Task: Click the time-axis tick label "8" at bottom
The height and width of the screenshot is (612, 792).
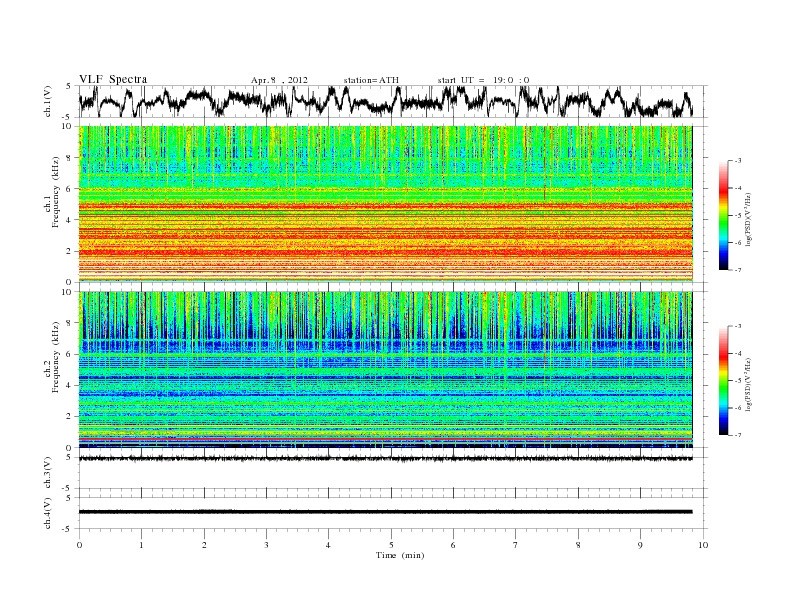Action: tap(578, 545)
